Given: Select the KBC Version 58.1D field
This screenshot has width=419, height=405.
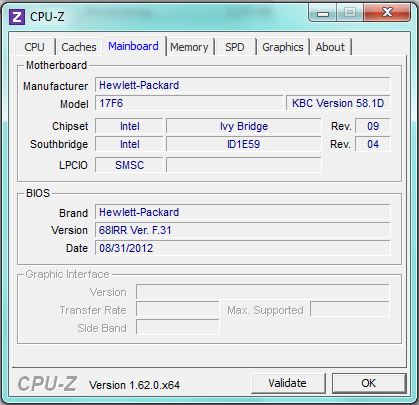Looking at the screenshot, I should (338, 103).
